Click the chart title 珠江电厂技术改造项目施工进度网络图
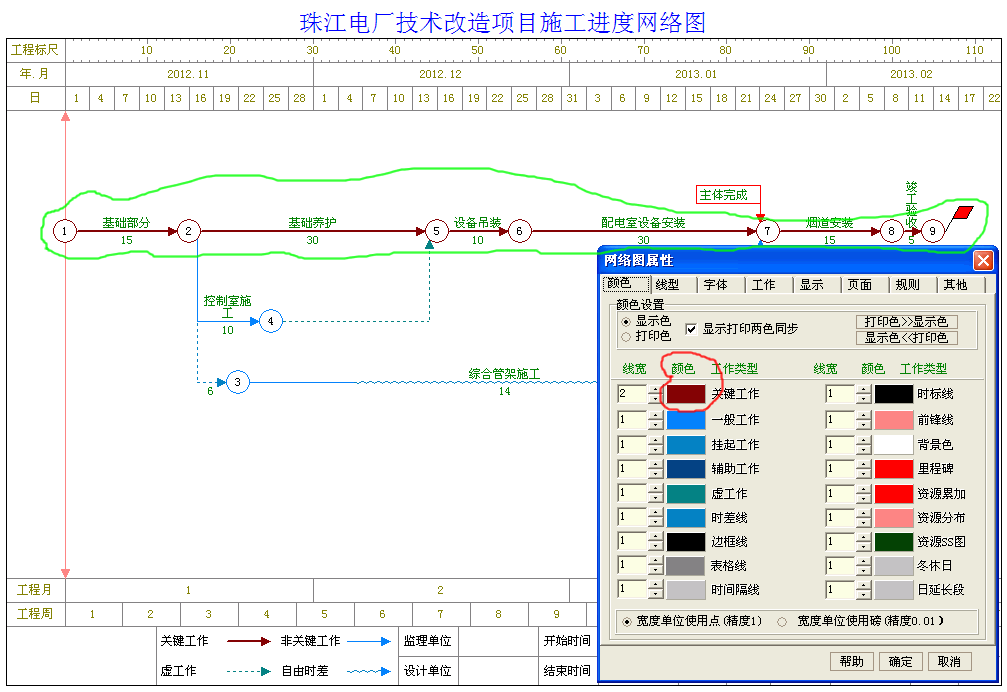Viewport: 1007px width, 692px height. click(503, 22)
